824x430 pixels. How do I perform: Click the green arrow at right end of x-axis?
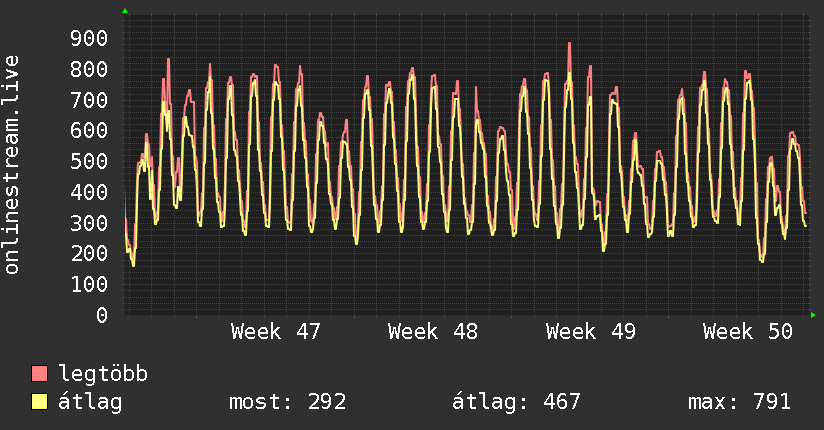click(813, 315)
